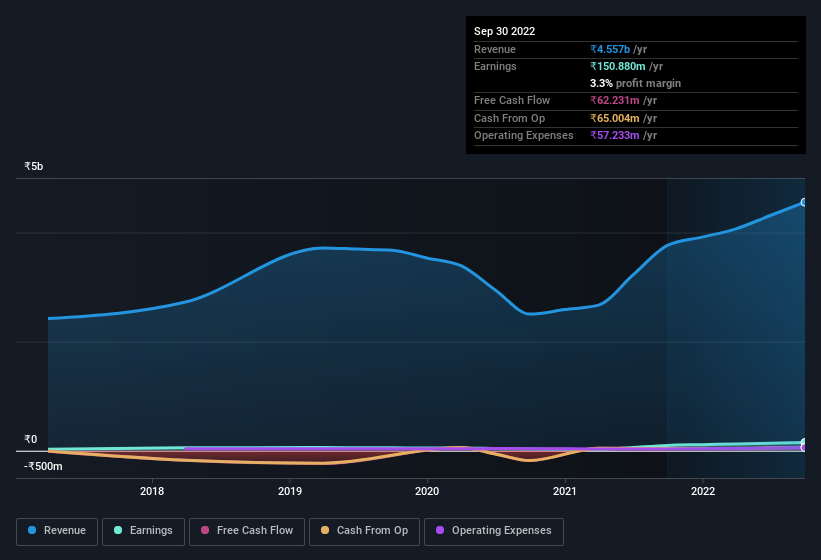Screen dimensions: 821x560
Task: Click the ₹62.231m free cash flow value
Action: pos(615,100)
